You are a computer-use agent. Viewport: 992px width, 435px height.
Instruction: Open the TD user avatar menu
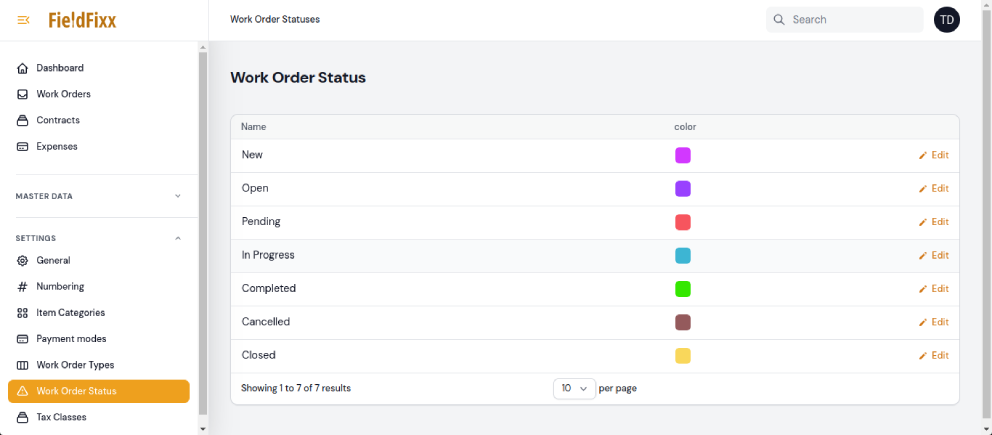tap(946, 20)
